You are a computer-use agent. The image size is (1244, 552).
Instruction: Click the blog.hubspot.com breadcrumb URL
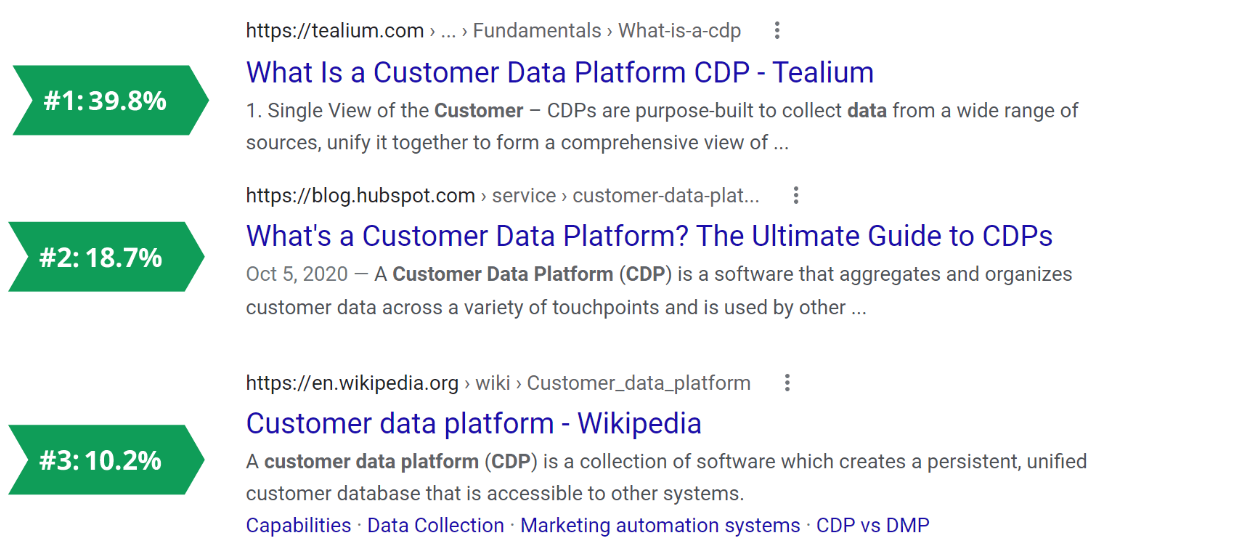pyautogui.click(x=503, y=196)
